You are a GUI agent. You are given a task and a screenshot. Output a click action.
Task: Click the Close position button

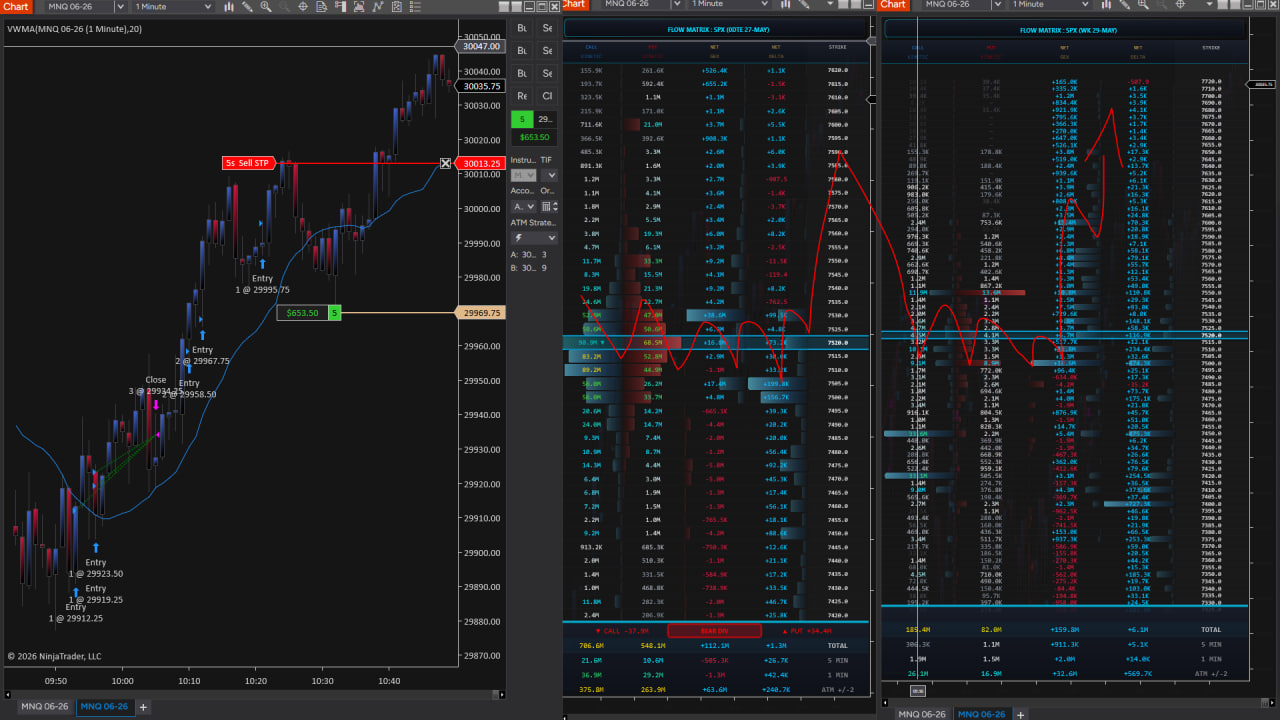(x=547, y=96)
